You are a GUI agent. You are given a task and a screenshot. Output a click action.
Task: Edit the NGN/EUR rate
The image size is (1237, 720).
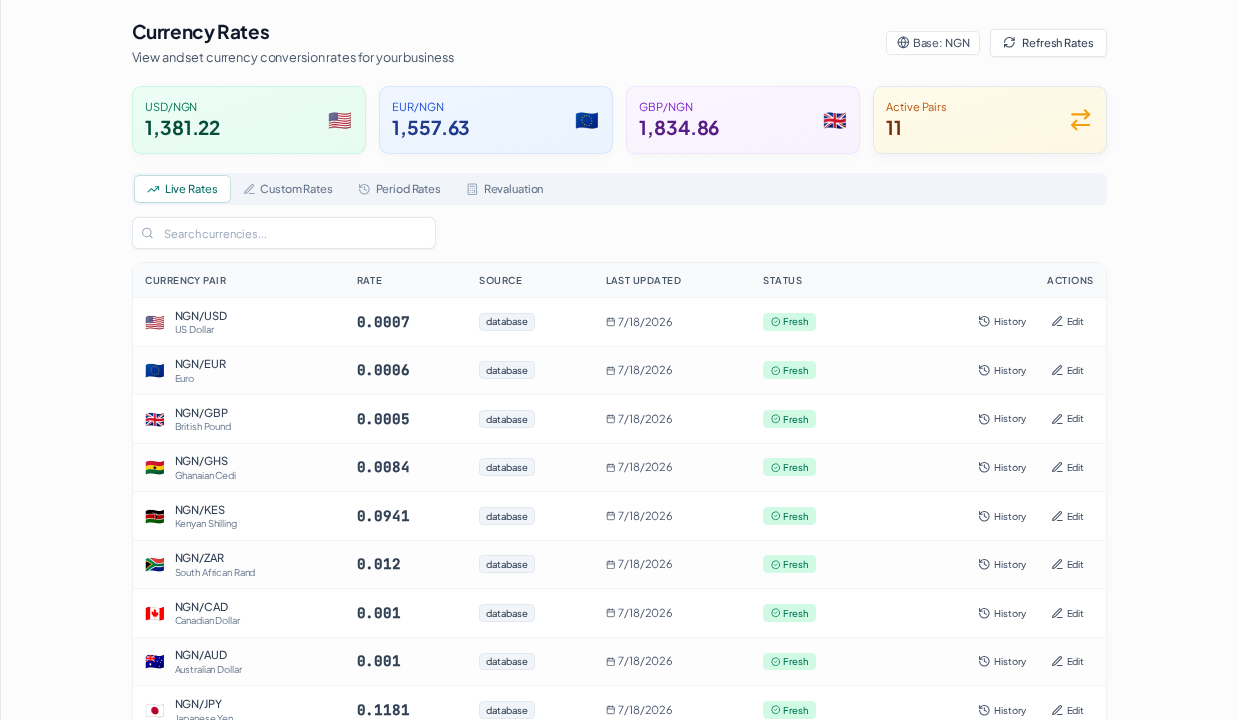(x=1067, y=370)
